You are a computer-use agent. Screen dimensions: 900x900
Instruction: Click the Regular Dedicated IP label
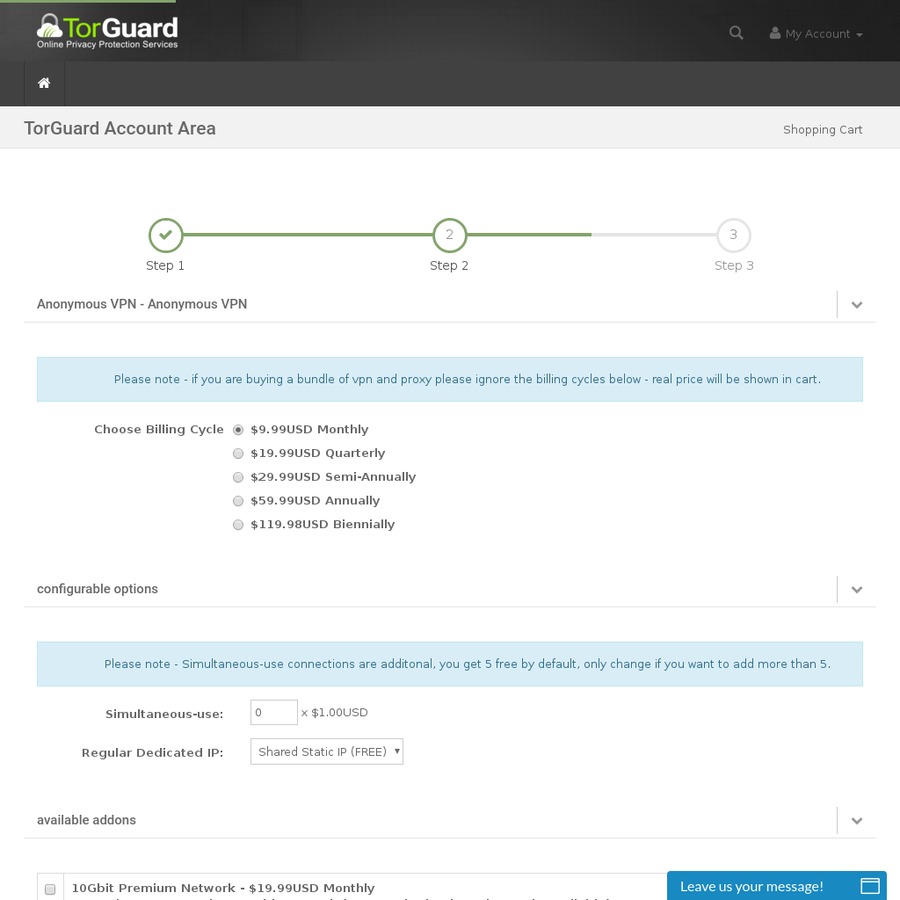[152, 752]
